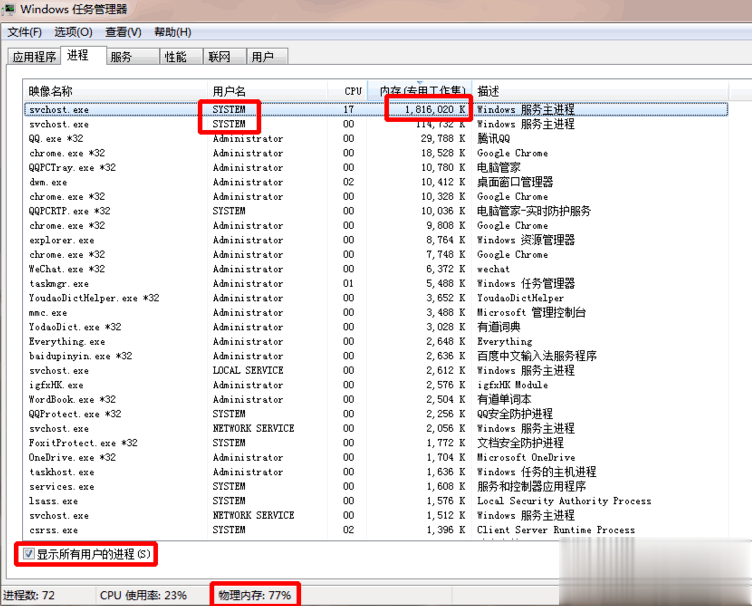Select the QQProtect.exe *32 process
Viewport: 752px width, 606px height.
376,414
